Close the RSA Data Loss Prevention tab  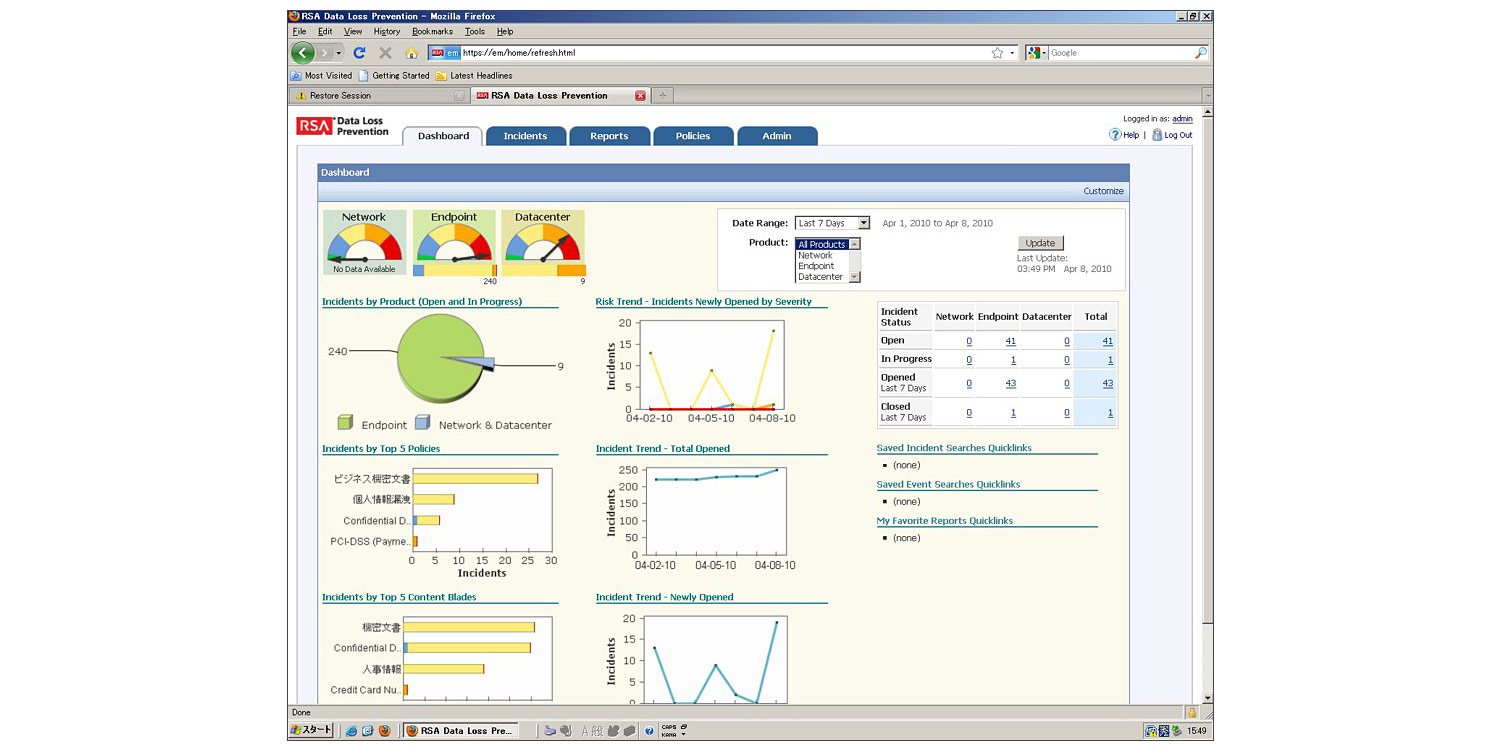pos(641,96)
